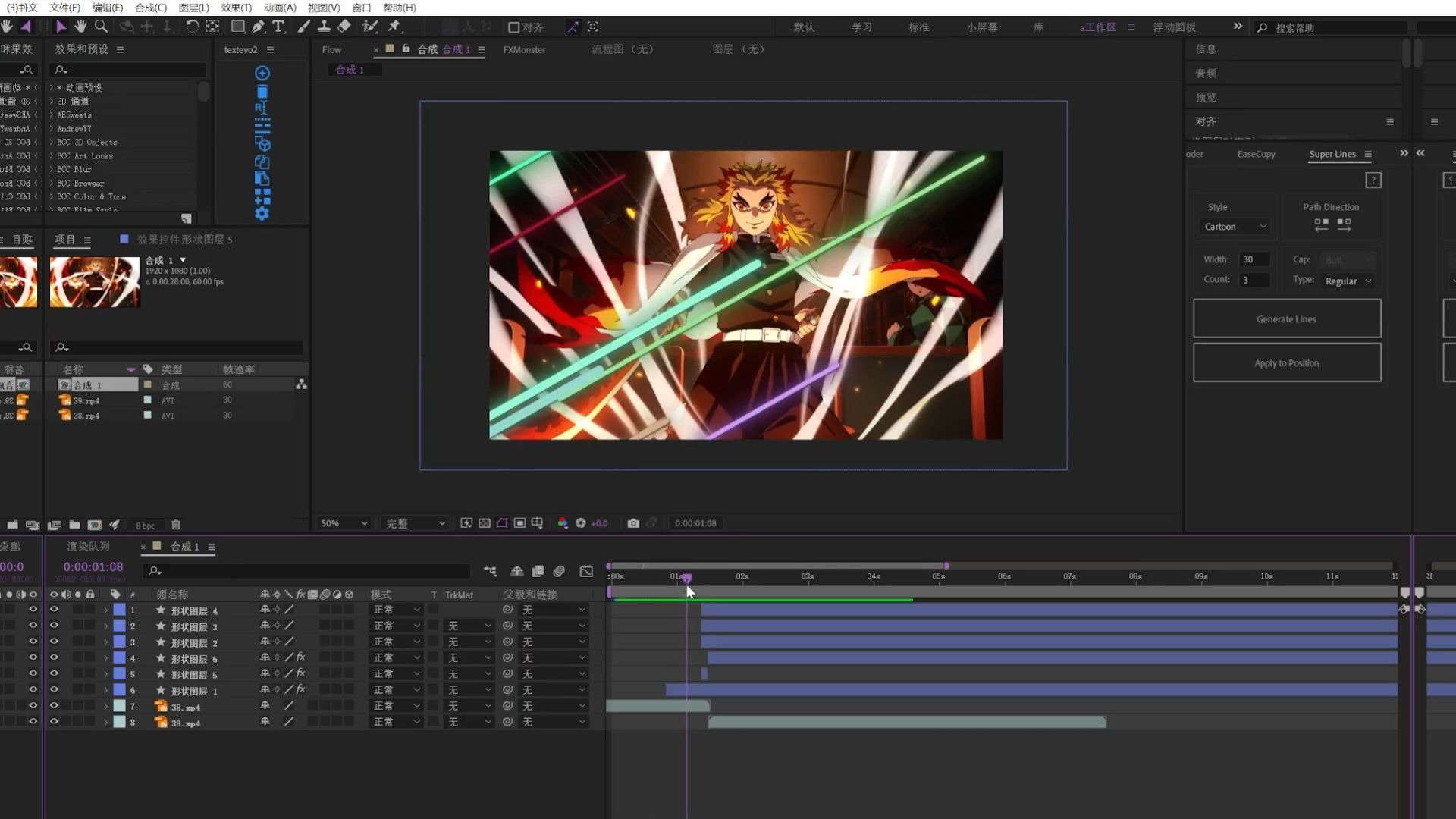This screenshot has width=1456, height=819.
Task: Hide layer 形状图层 4 with its eye toggle
Action: pyautogui.click(x=54, y=610)
